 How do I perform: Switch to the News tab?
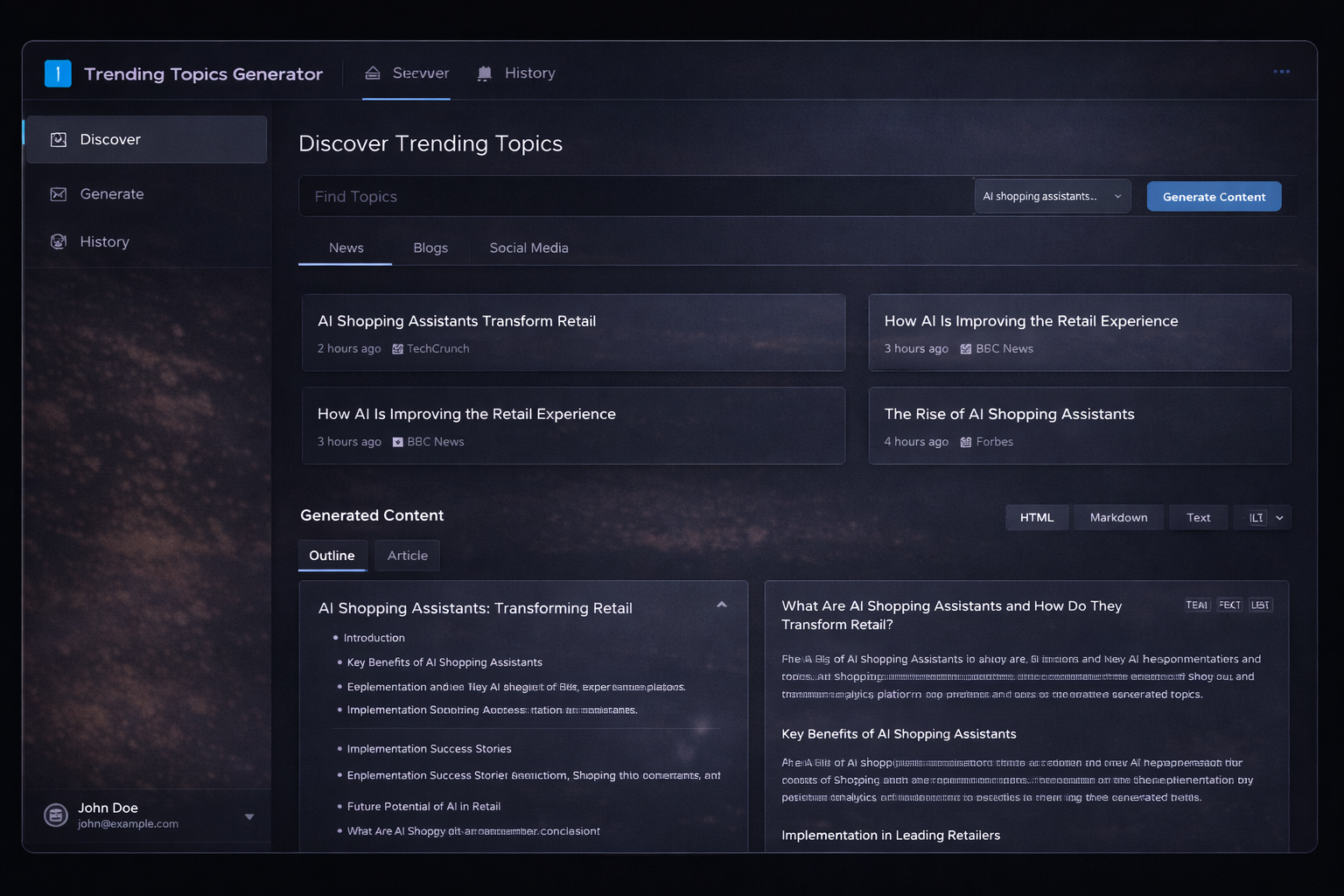(x=346, y=248)
